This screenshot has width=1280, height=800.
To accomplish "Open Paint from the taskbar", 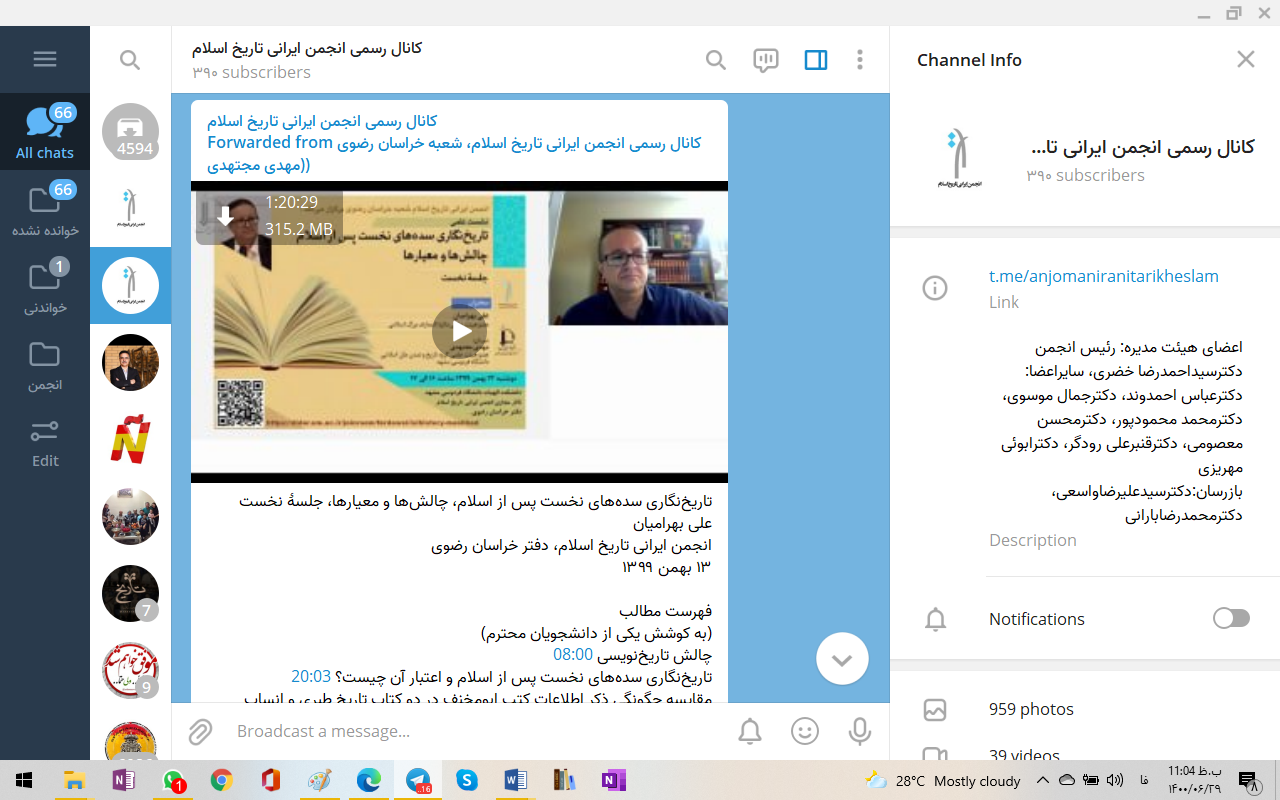I will pyautogui.click(x=318, y=780).
